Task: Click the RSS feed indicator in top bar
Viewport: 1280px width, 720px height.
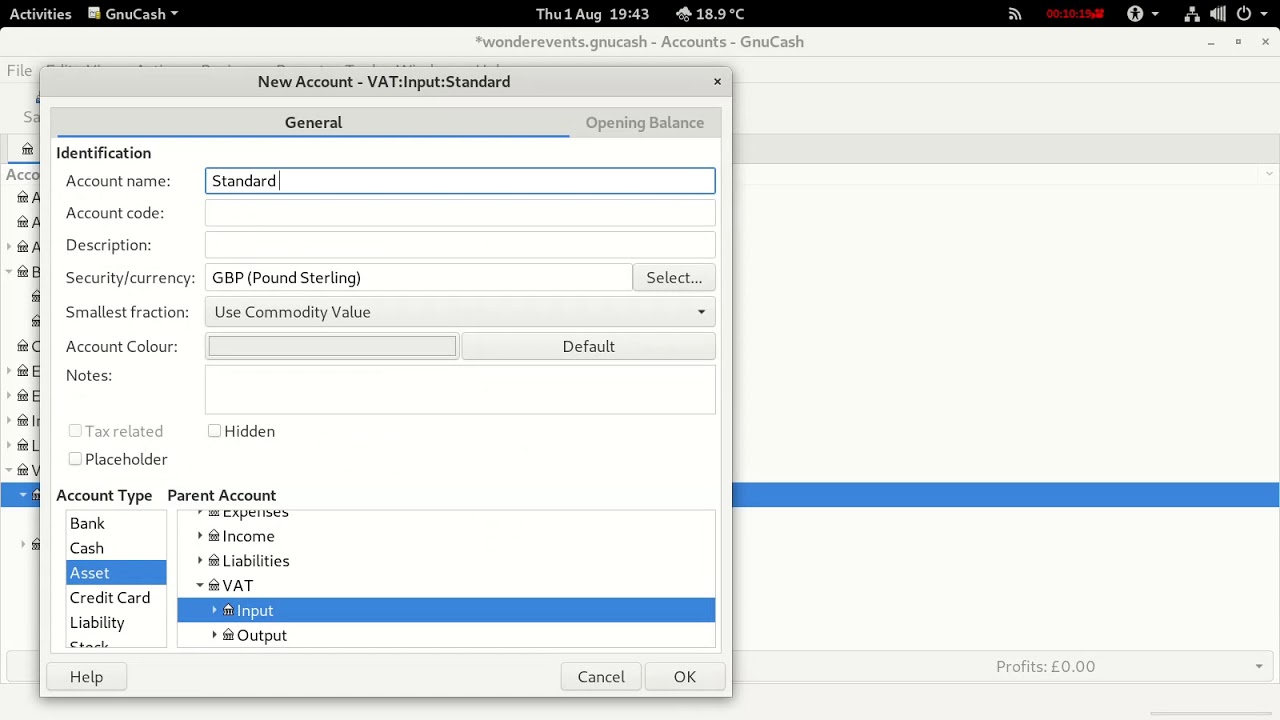Action: click(1015, 14)
